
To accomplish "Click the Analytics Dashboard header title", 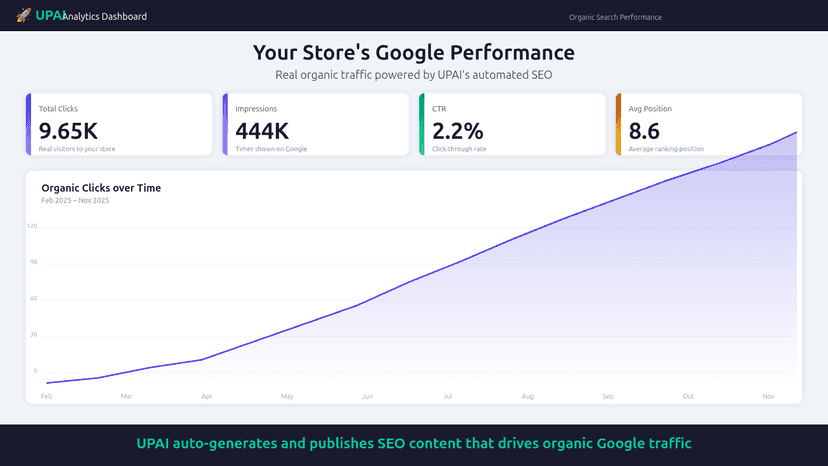I will 105,16.
